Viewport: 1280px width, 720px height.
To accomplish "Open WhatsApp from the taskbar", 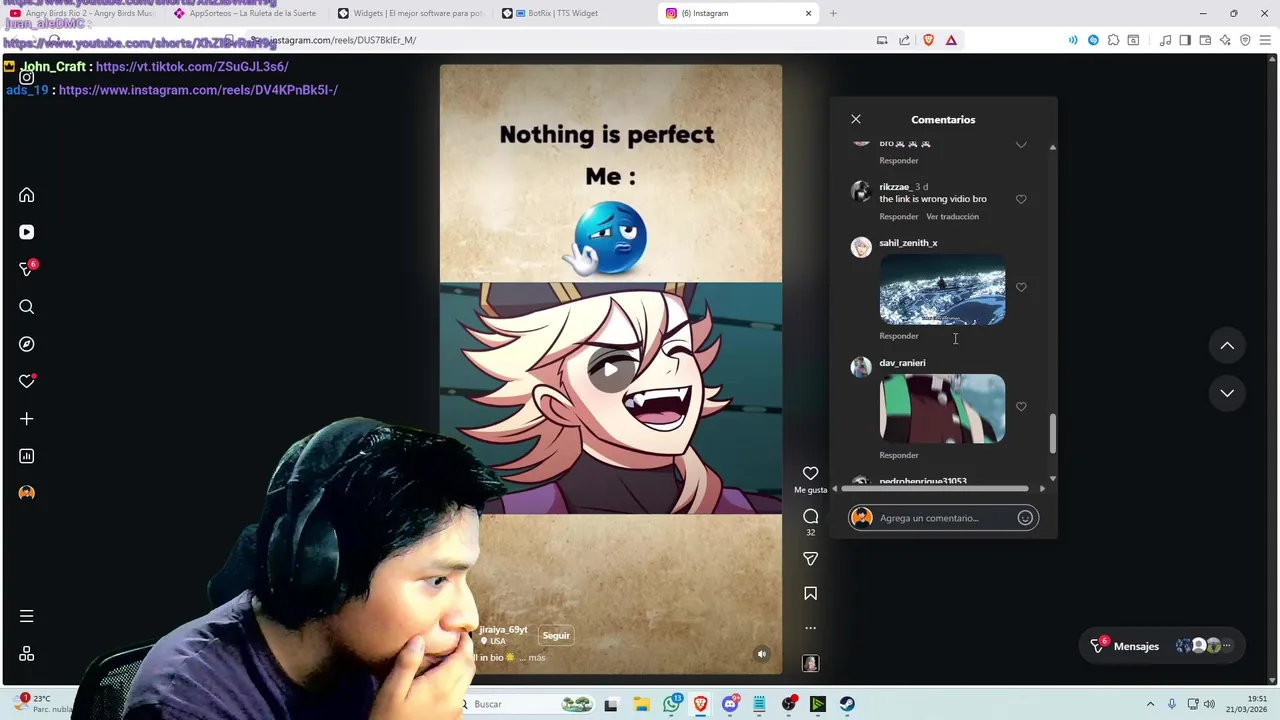I will [671, 704].
